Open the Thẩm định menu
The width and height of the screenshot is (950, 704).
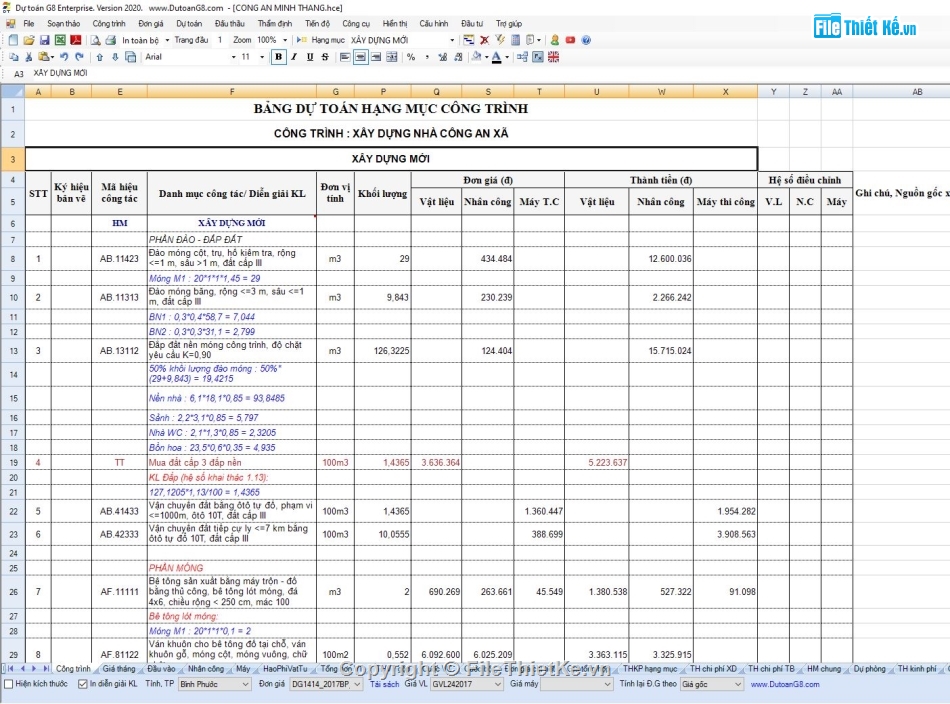point(274,24)
